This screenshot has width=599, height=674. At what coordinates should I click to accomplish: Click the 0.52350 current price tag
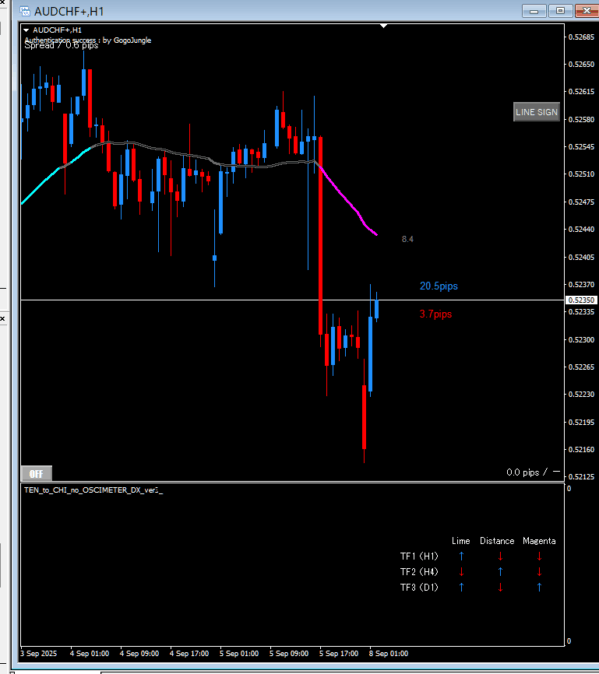[582, 300]
